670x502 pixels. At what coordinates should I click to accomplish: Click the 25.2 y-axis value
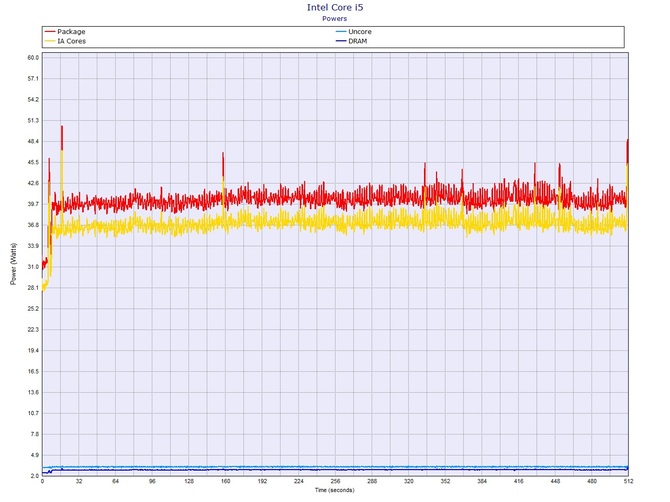[33, 309]
